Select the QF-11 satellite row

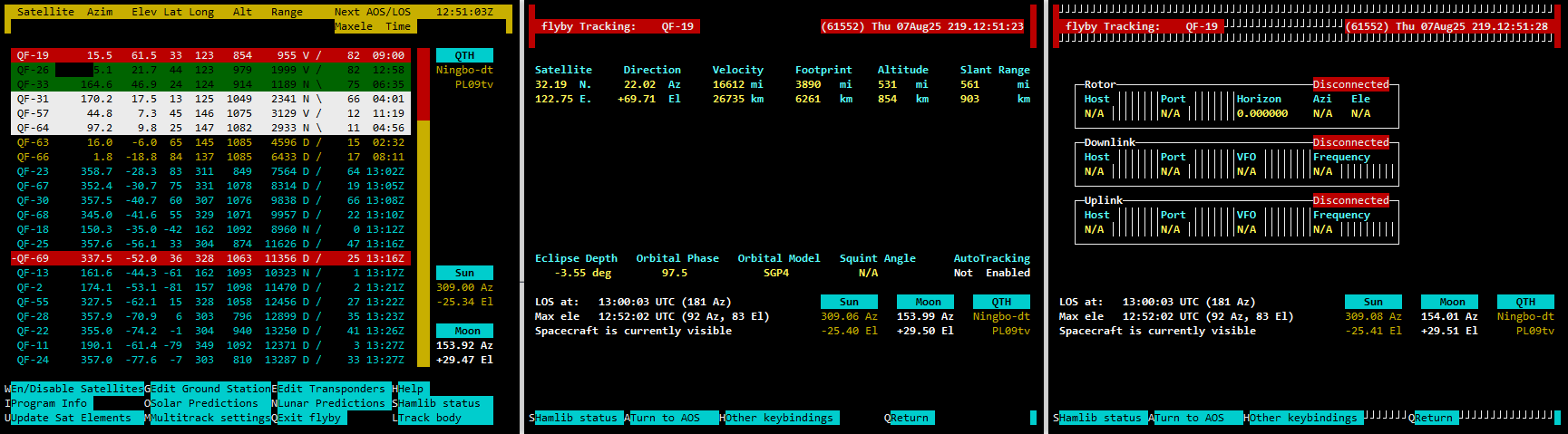210,345
